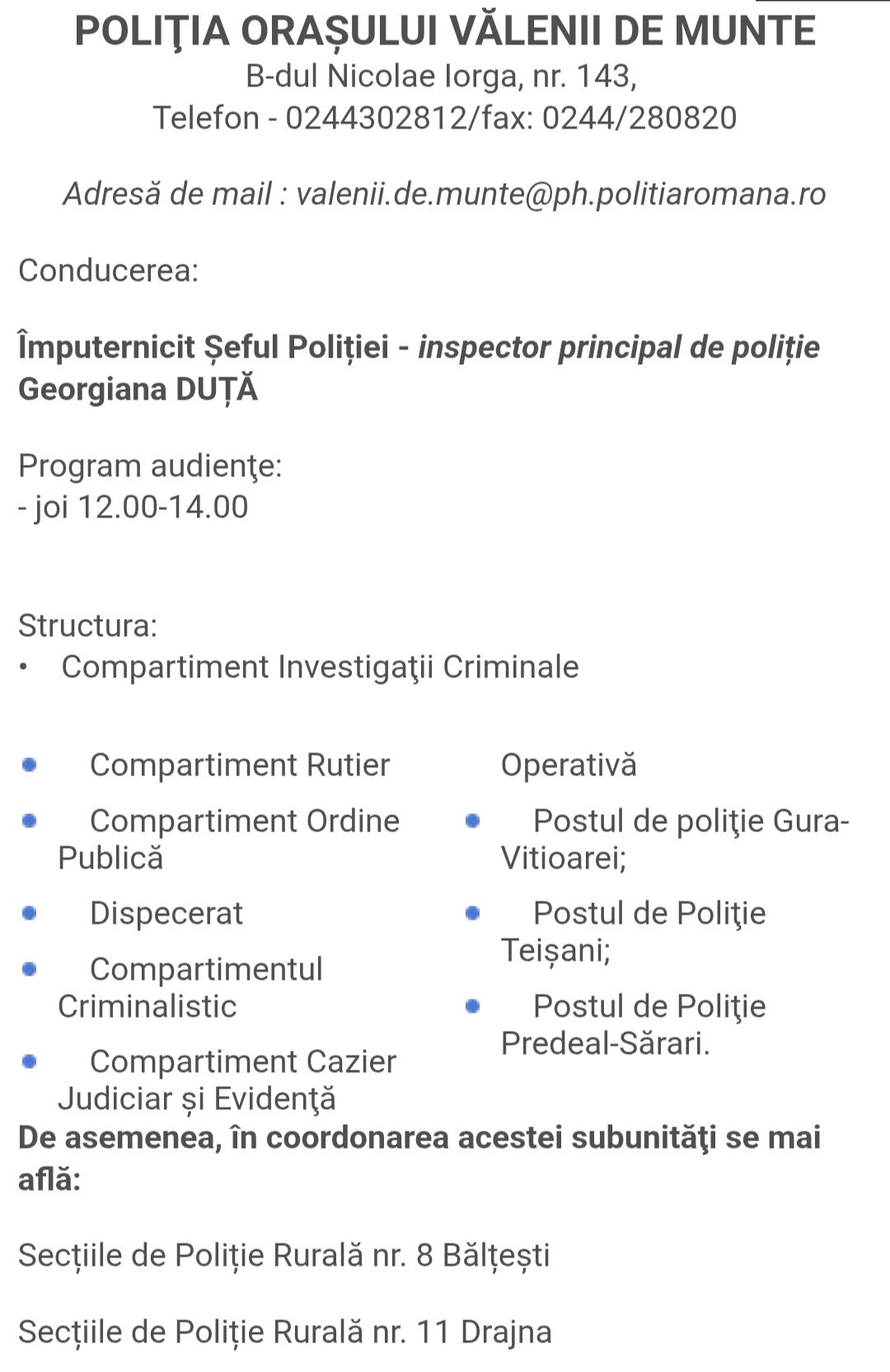Screen dimensions: 890x1372
Task: Click the Conducerea heading
Action: (x=109, y=270)
